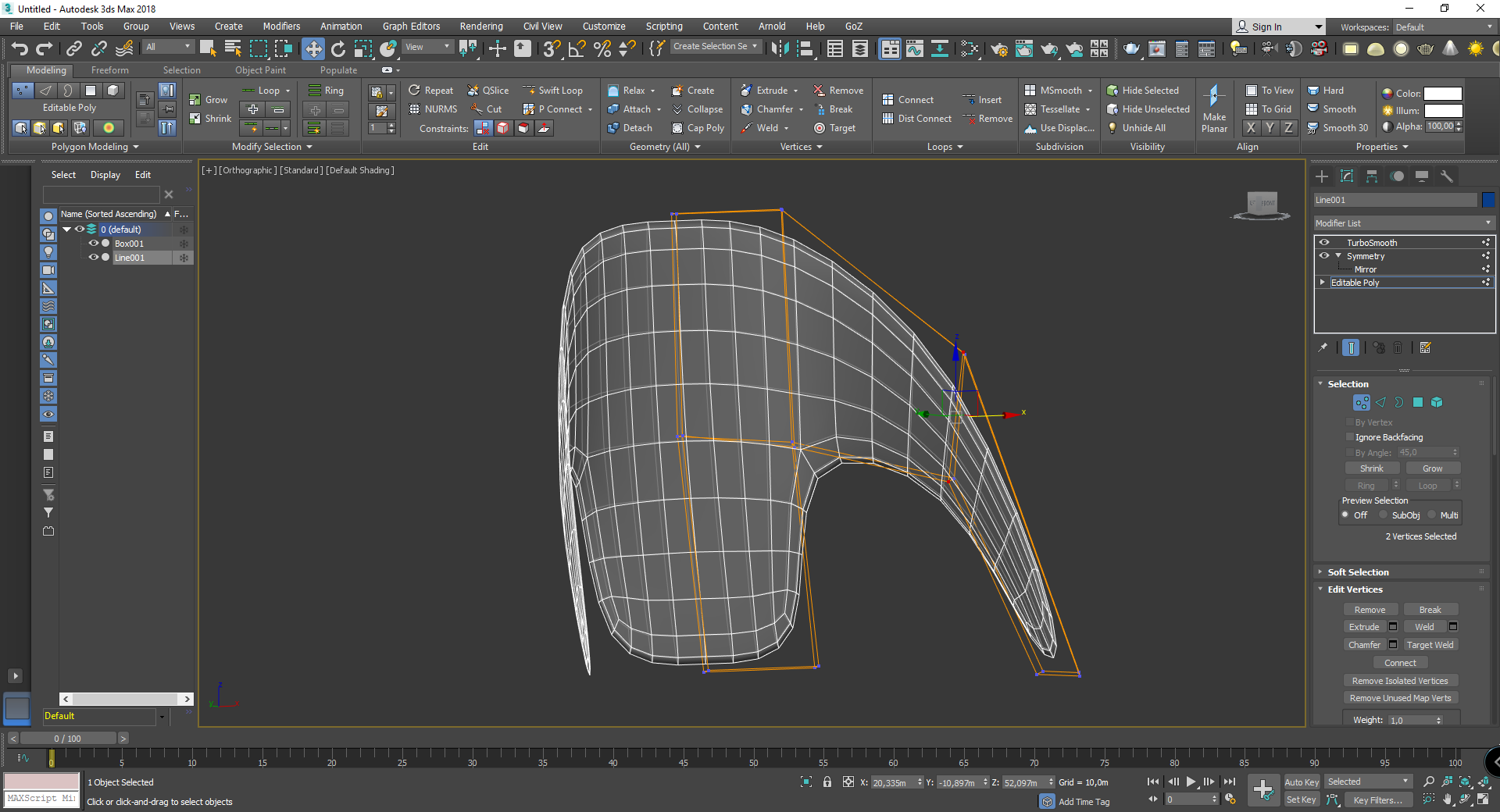Open the Modifier List dropdown
The height and width of the screenshot is (812, 1500).
(1403, 223)
